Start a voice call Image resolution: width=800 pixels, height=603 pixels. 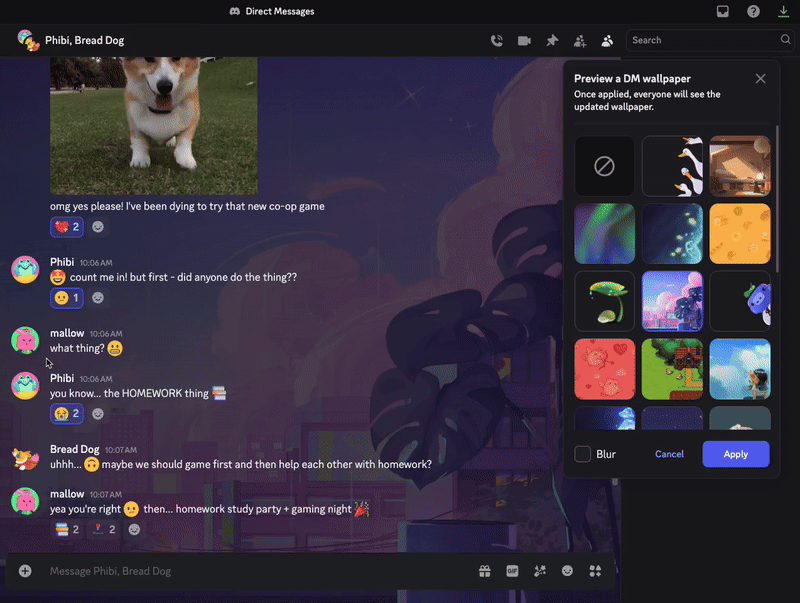click(x=496, y=41)
